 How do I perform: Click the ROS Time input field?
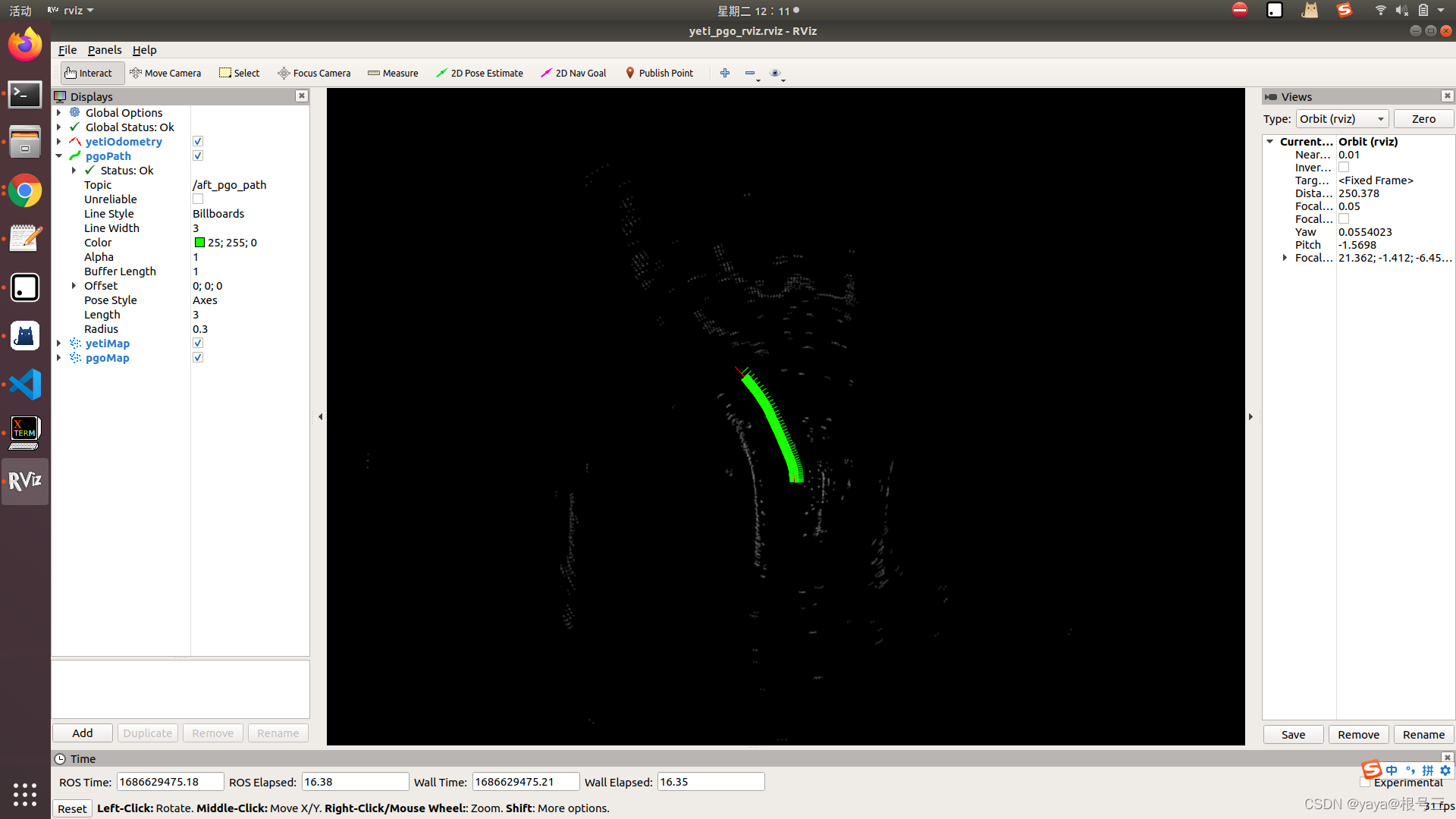point(170,782)
